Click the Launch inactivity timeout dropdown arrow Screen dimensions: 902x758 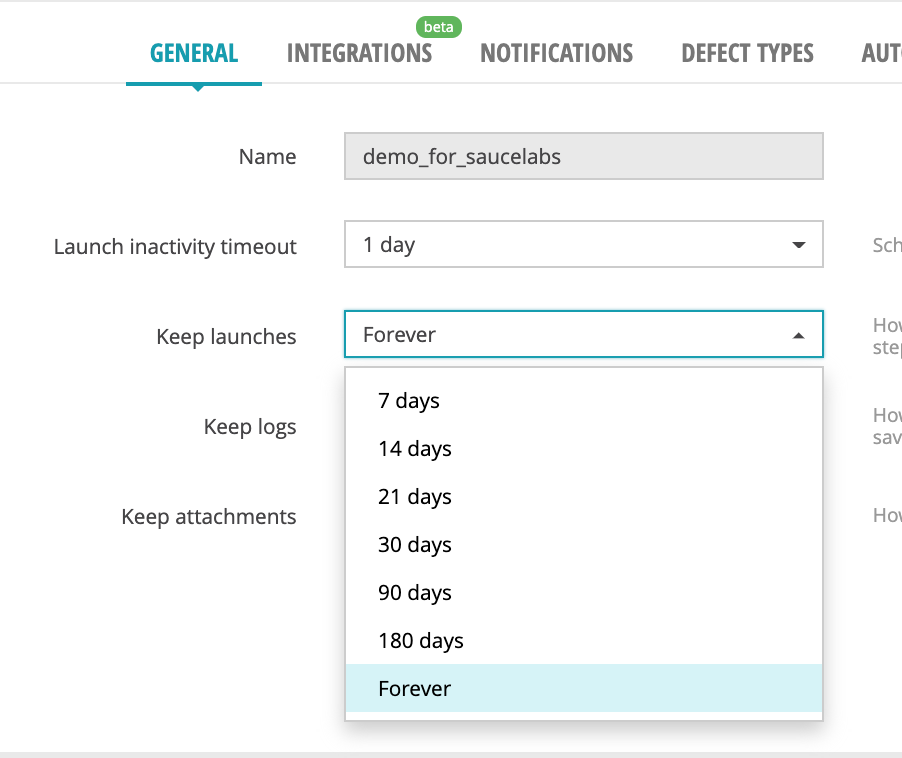tap(798, 244)
